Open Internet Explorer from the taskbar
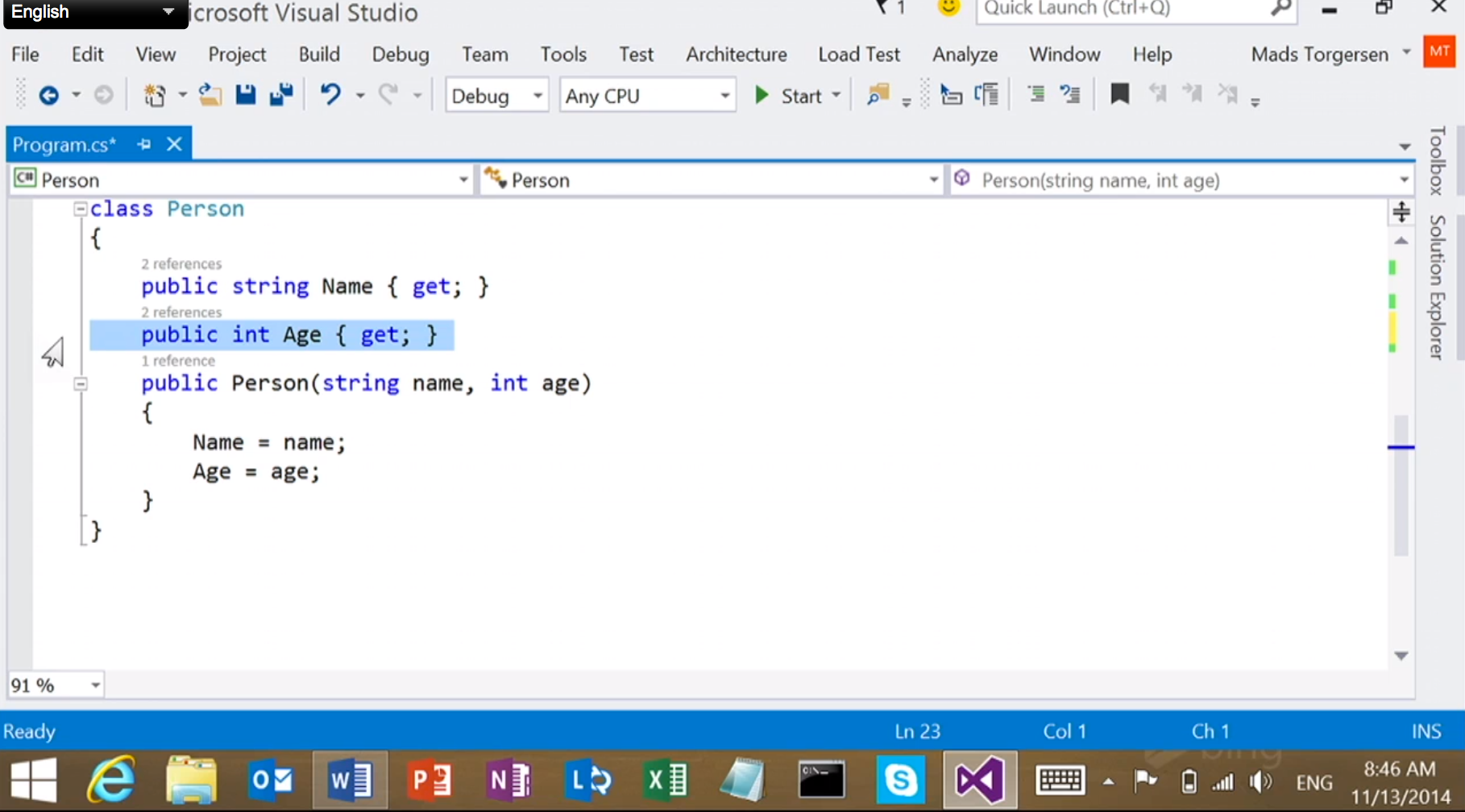This screenshot has width=1465, height=812. pyautogui.click(x=112, y=780)
